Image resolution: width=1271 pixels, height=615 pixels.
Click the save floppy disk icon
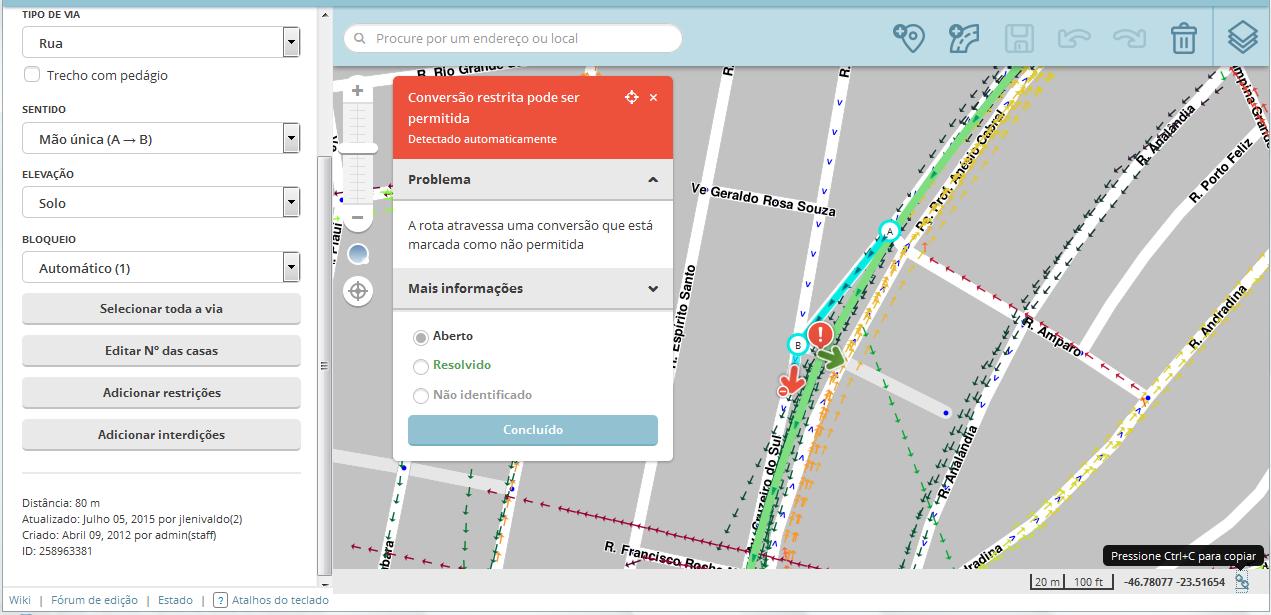click(x=1019, y=39)
